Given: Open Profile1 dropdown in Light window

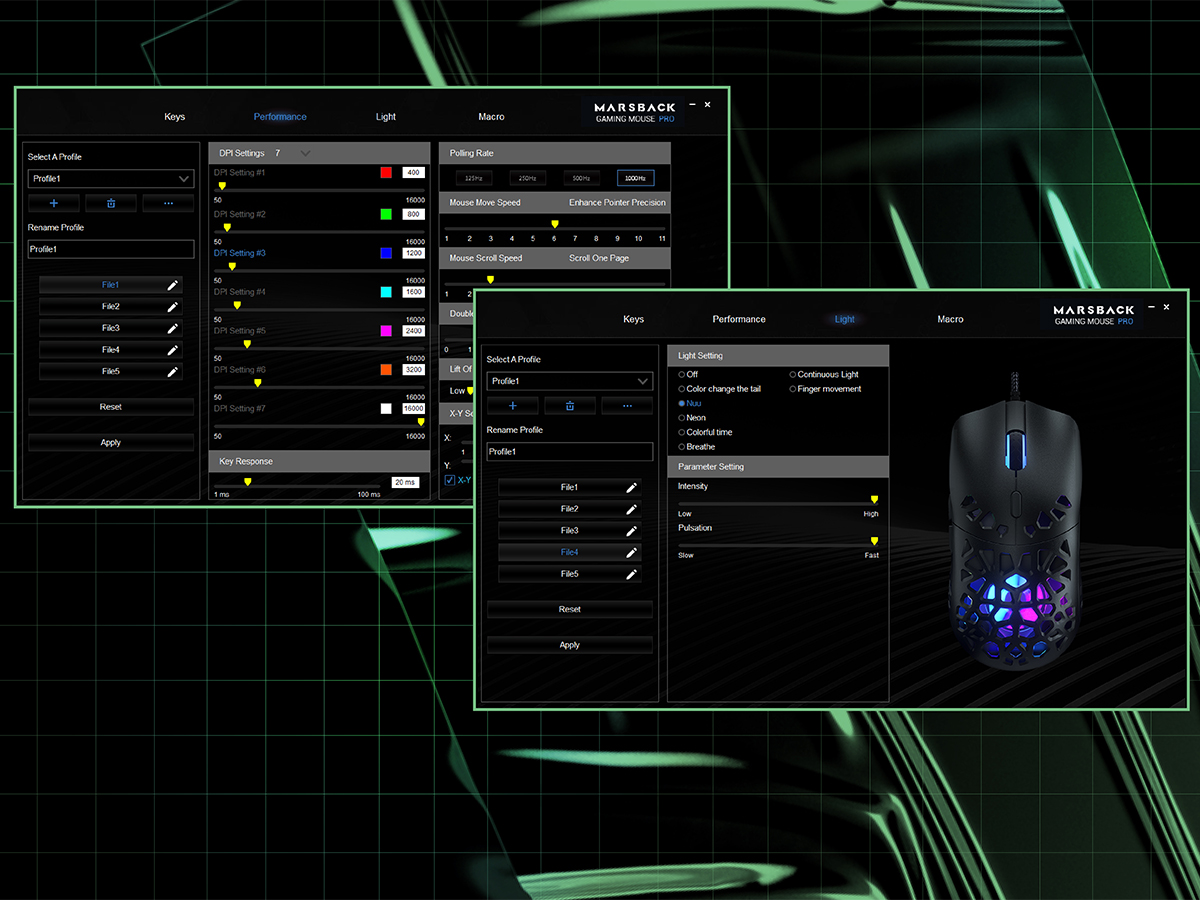Looking at the screenshot, I should click(569, 381).
